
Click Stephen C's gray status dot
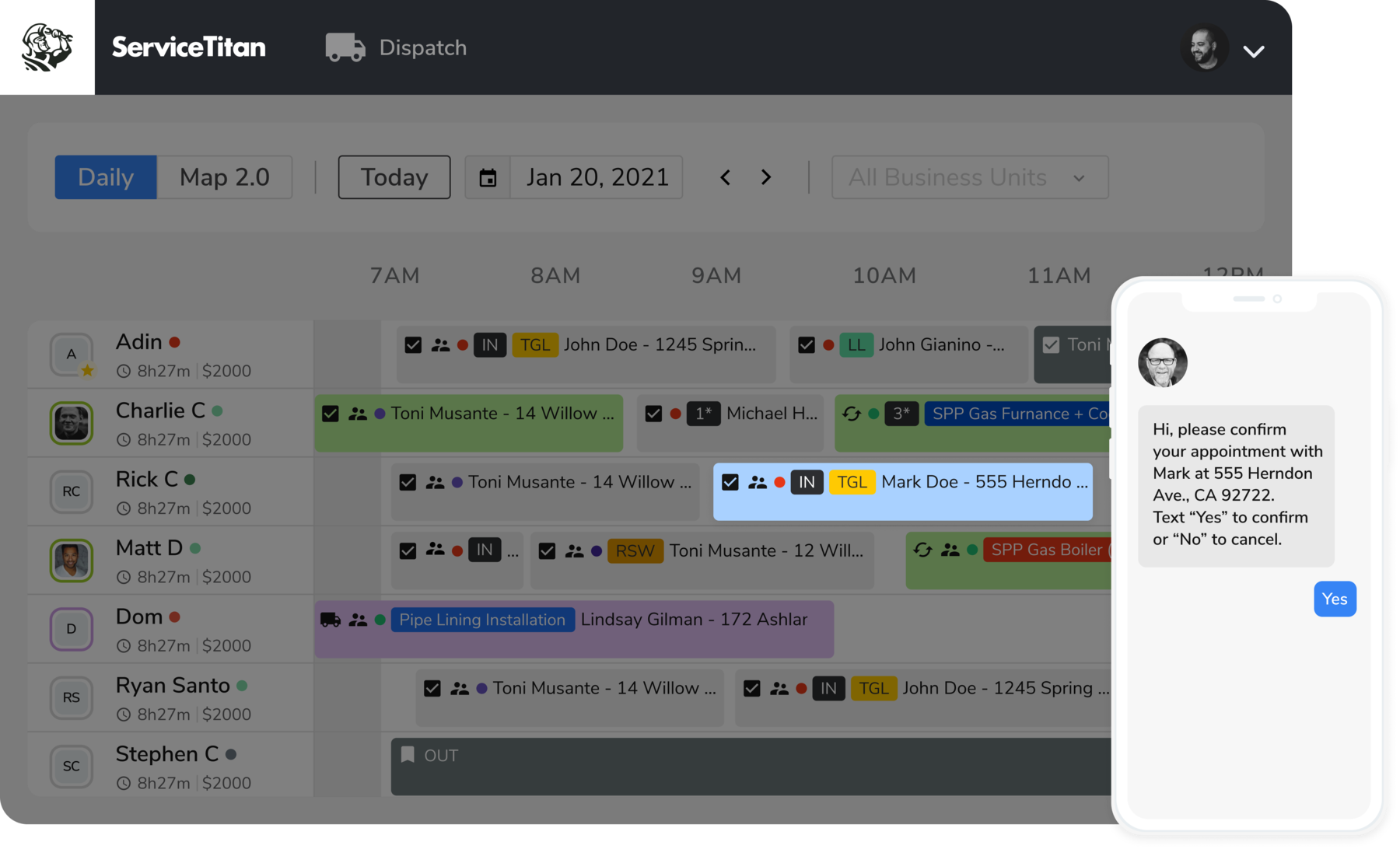pyautogui.click(x=231, y=754)
